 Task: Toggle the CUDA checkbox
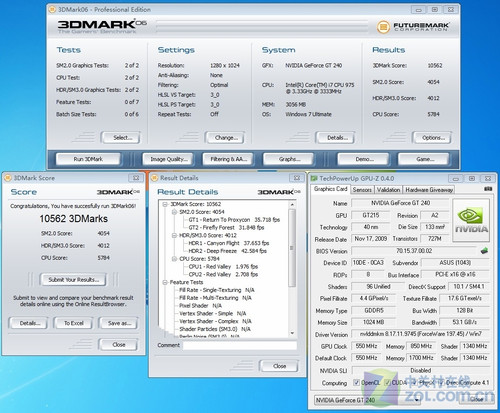[x=387, y=383]
